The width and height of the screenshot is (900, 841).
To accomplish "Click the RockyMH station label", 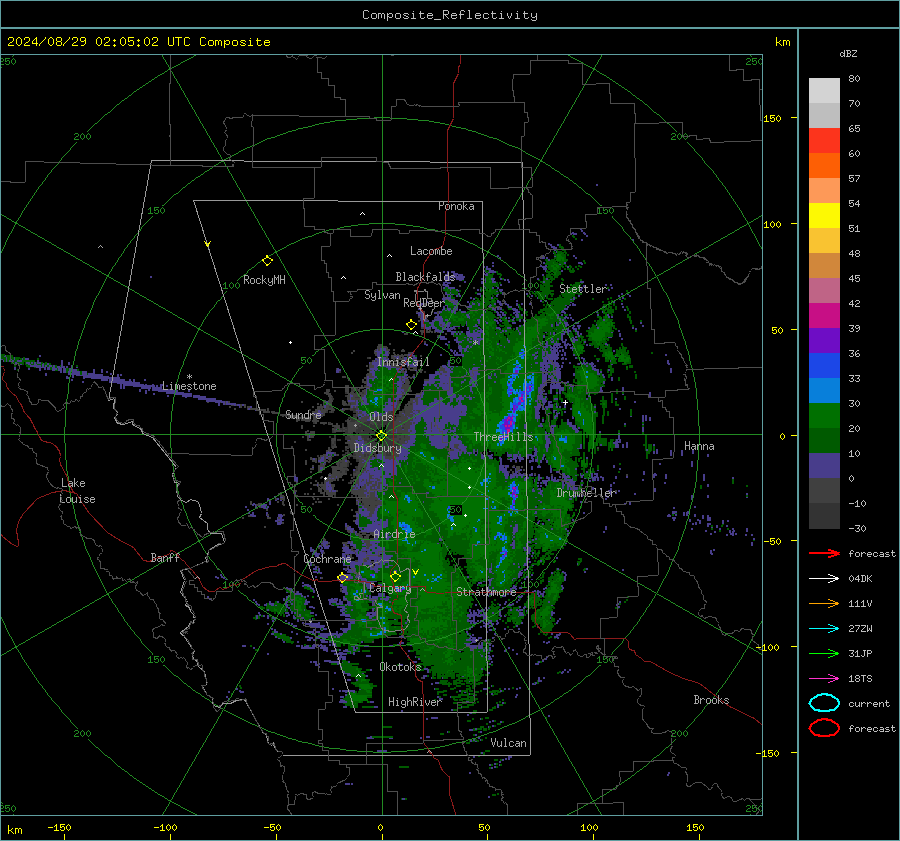I will tap(264, 280).
